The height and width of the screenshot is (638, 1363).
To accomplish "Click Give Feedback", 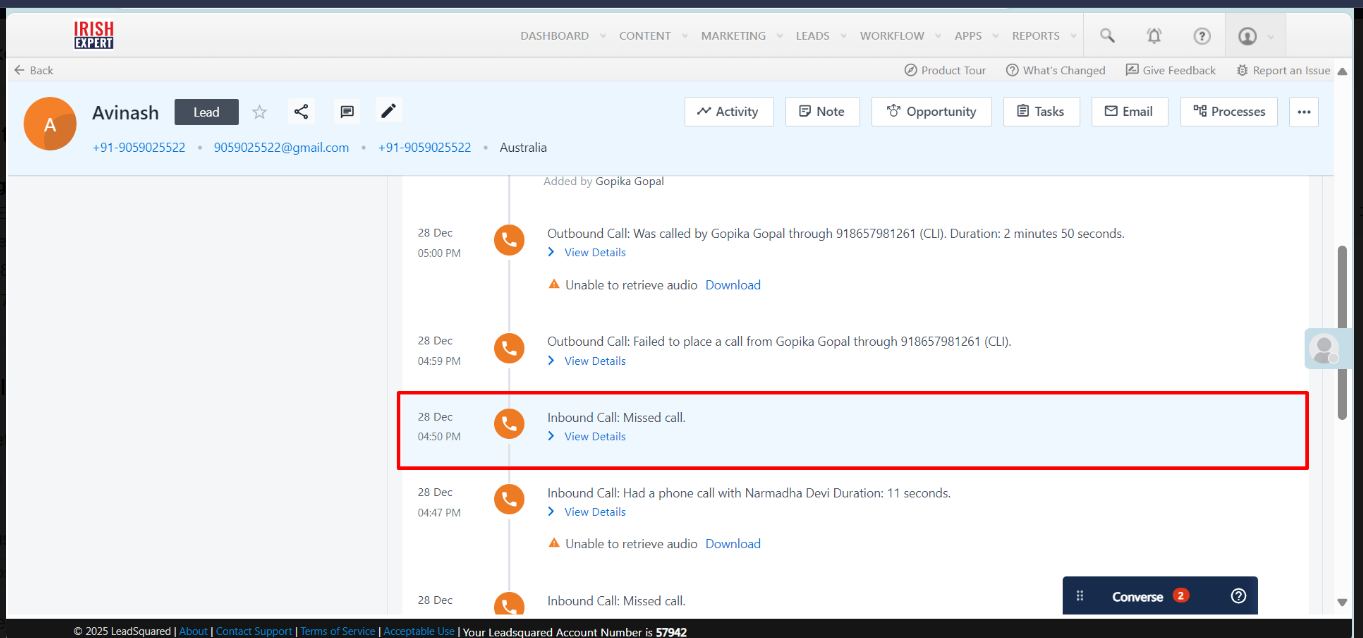I will [x=1170, y=70].
